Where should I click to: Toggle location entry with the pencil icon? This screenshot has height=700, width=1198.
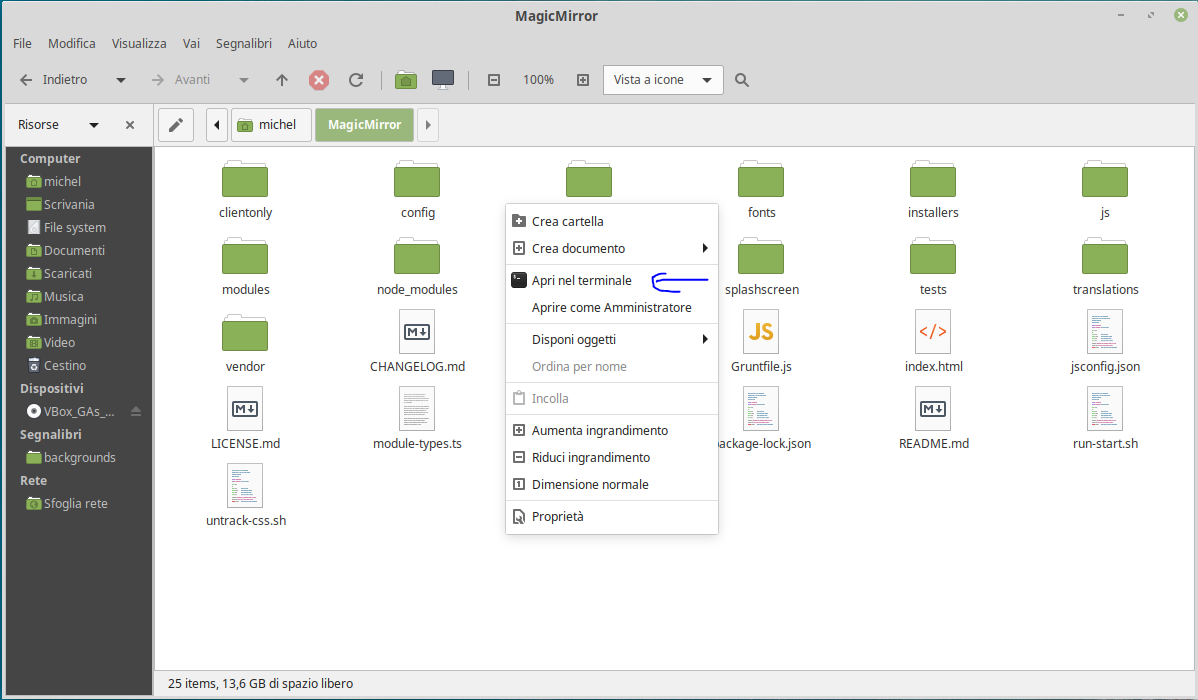(176, 125)
